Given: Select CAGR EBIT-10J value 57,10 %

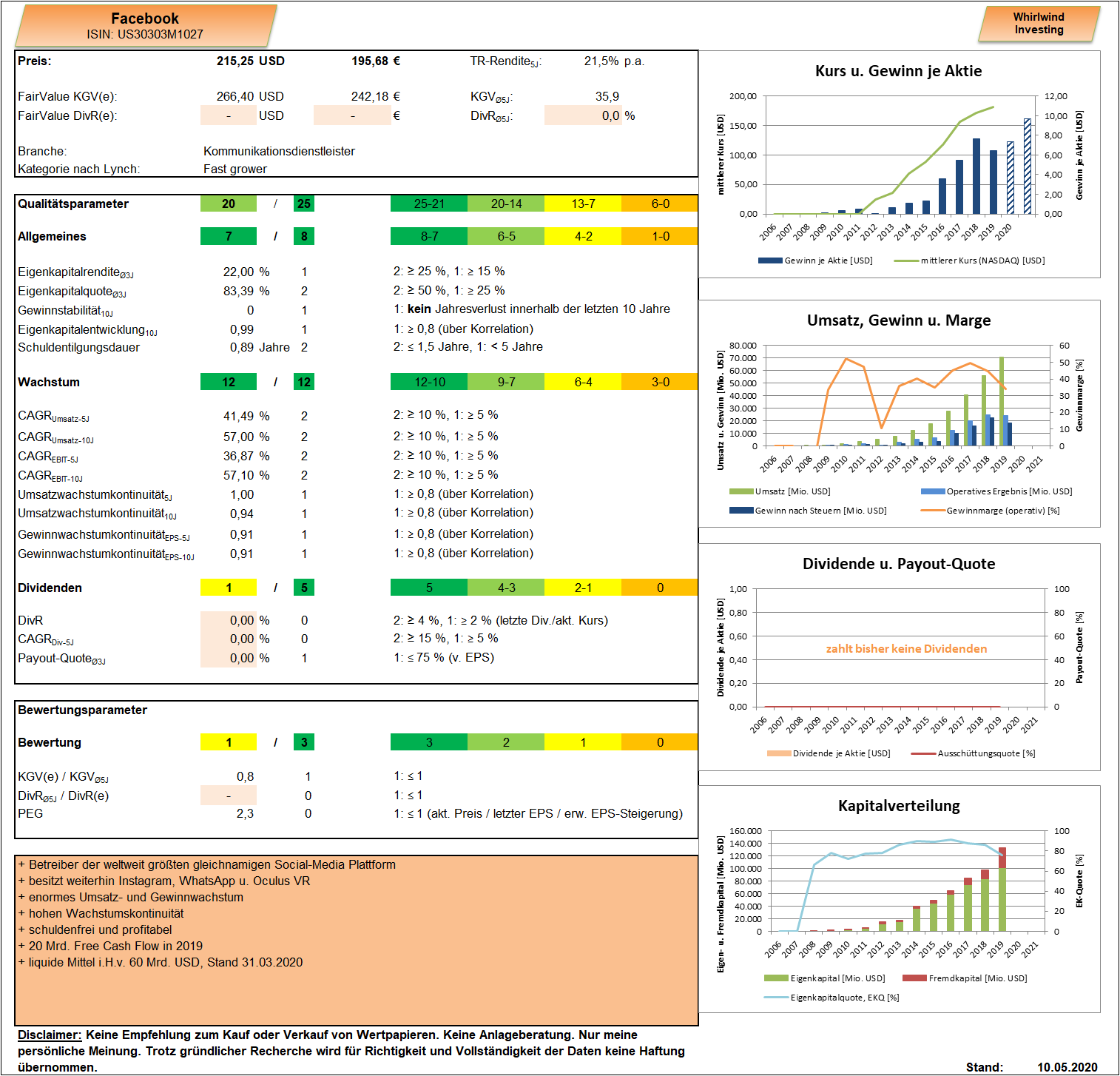Looking at the screenshot, I should pos(246,476).
